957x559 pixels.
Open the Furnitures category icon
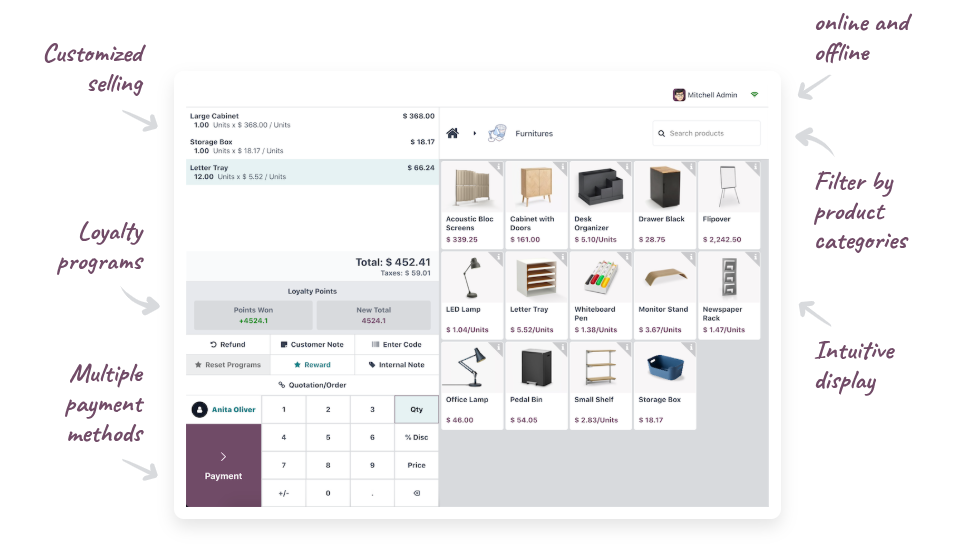coord(497,133)
